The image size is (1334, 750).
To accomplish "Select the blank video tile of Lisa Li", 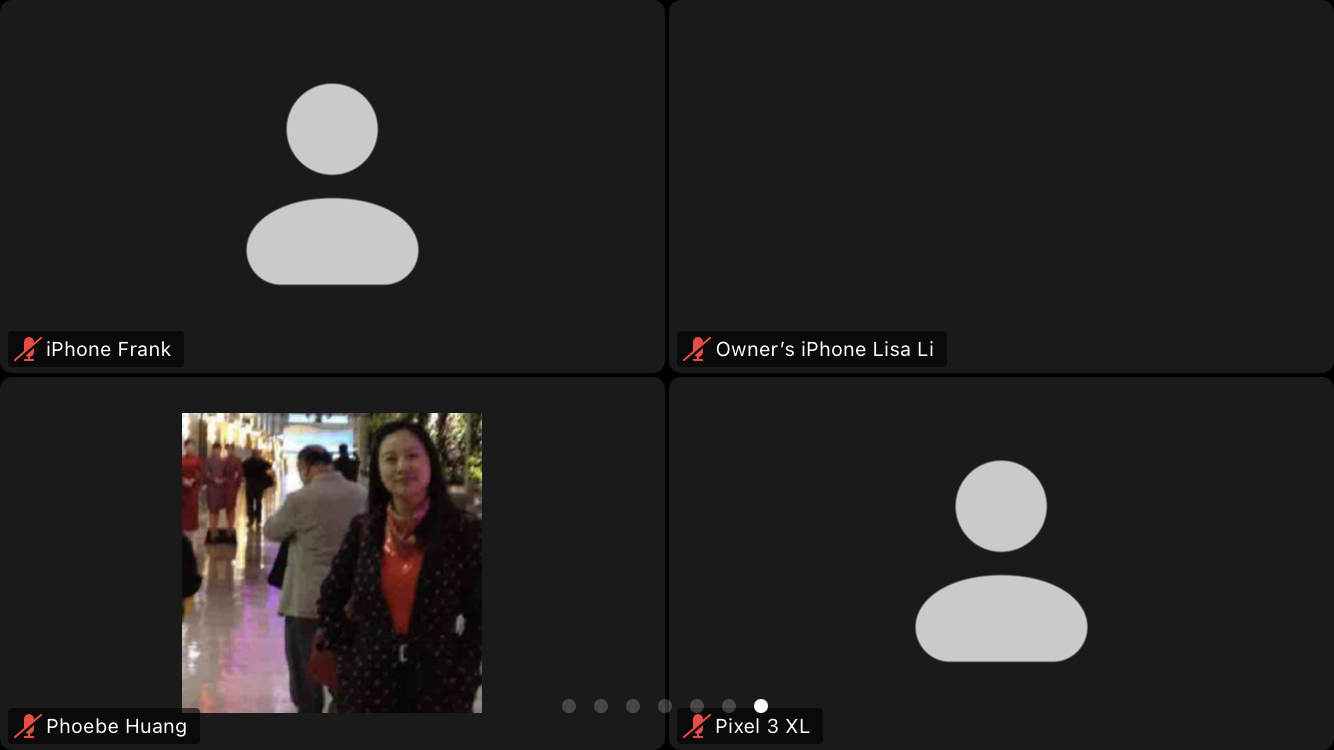I will coord(1001,170).
